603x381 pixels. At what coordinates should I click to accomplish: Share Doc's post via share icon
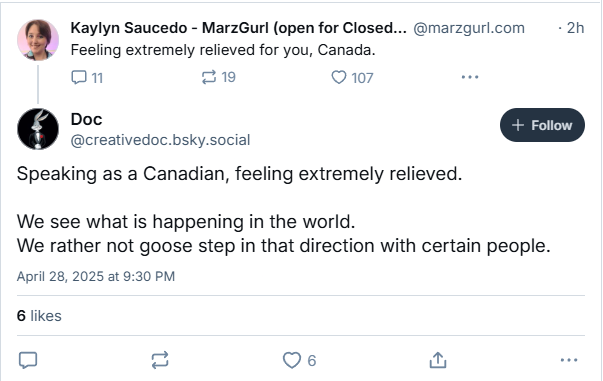pyautogui.click(x=438, y=360)
